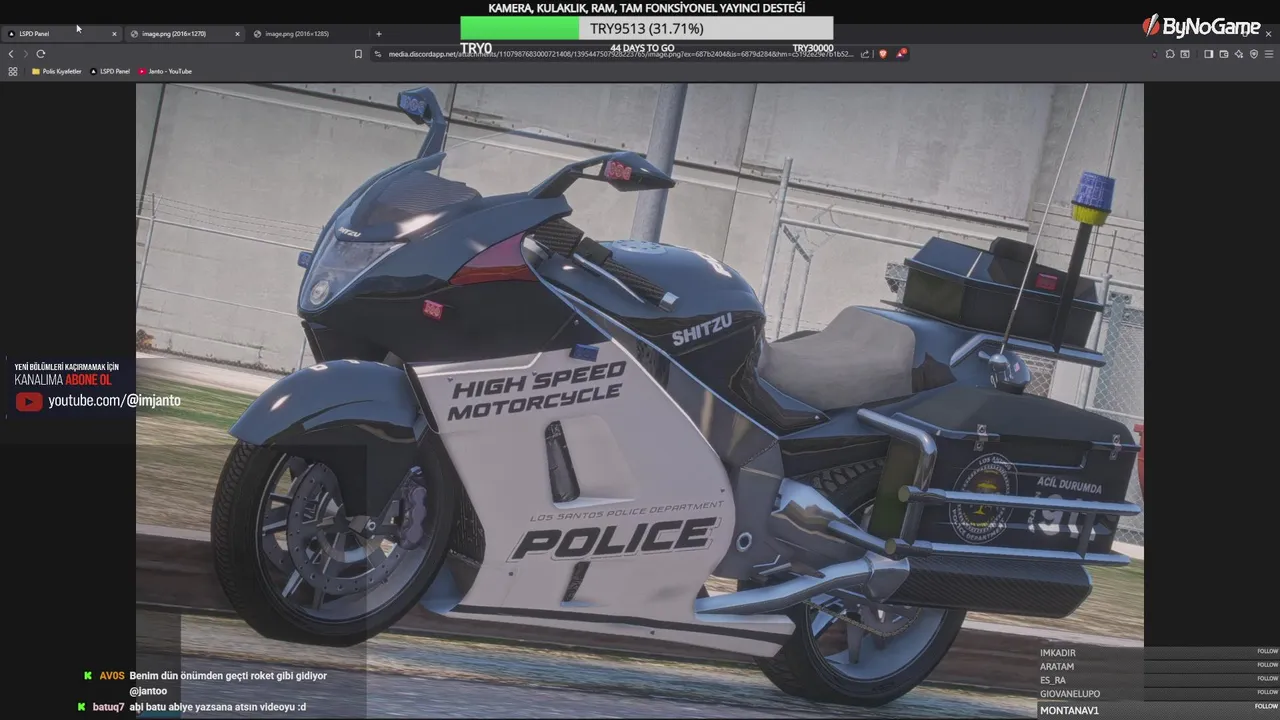
Task: Click the youtube.com/@imjanto overlay link
Action: pyautogui.click(x=114, y=401)
